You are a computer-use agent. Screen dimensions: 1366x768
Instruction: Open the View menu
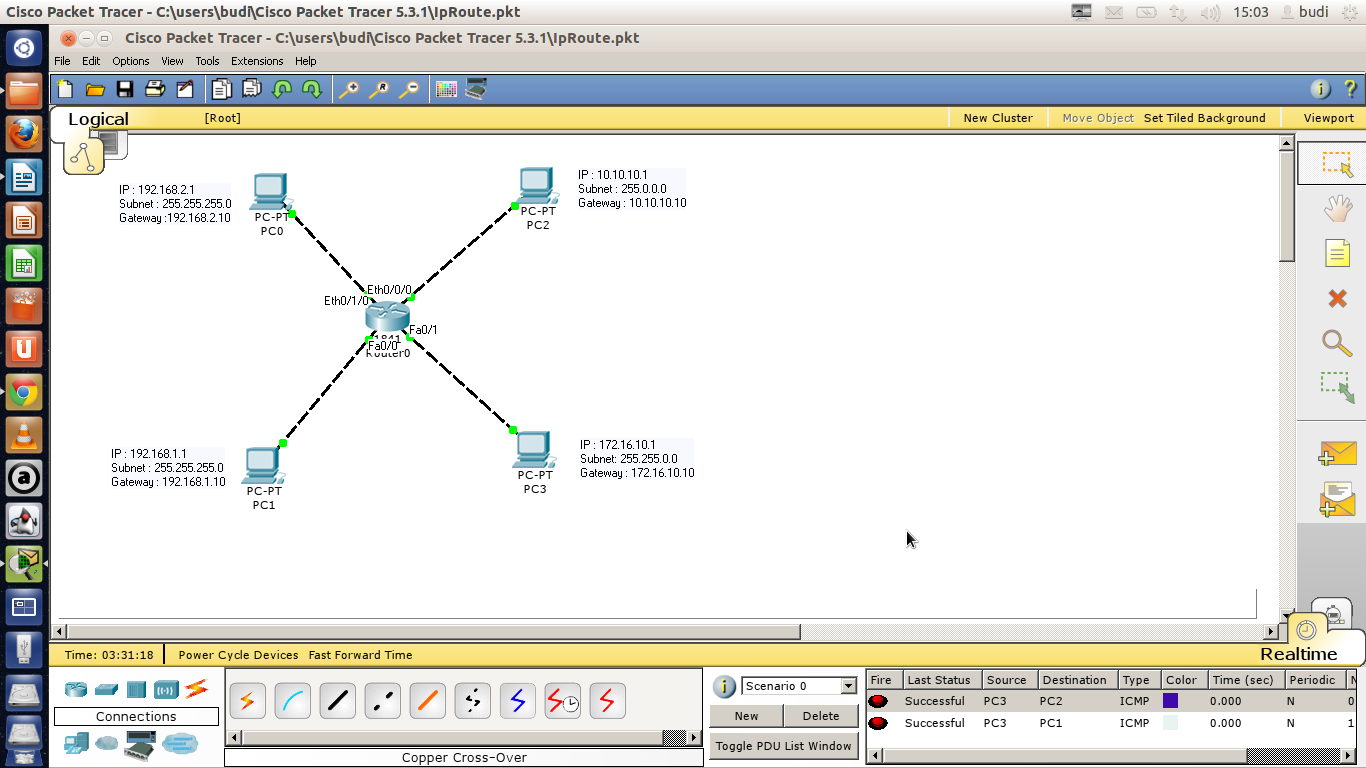[172, 61]
